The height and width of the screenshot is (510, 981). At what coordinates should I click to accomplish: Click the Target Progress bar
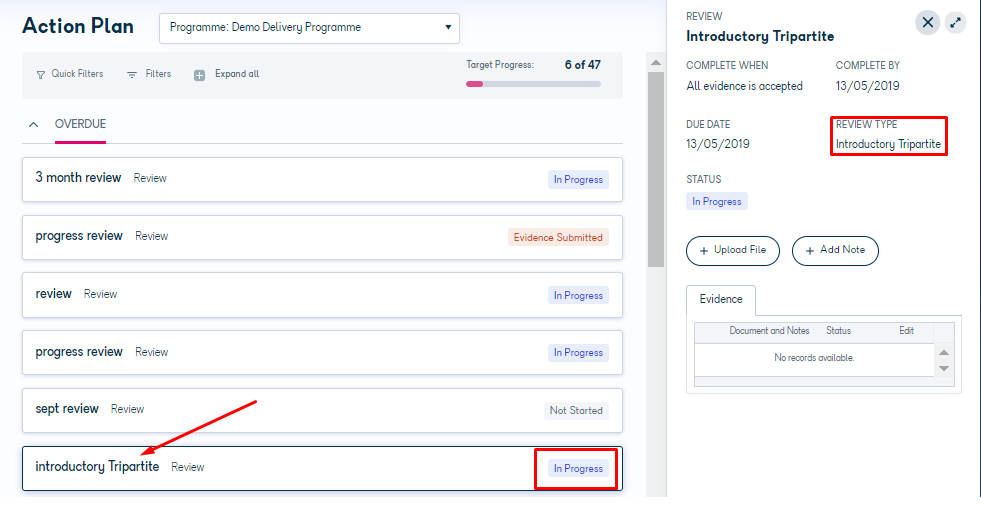click(x=533, y=84)
